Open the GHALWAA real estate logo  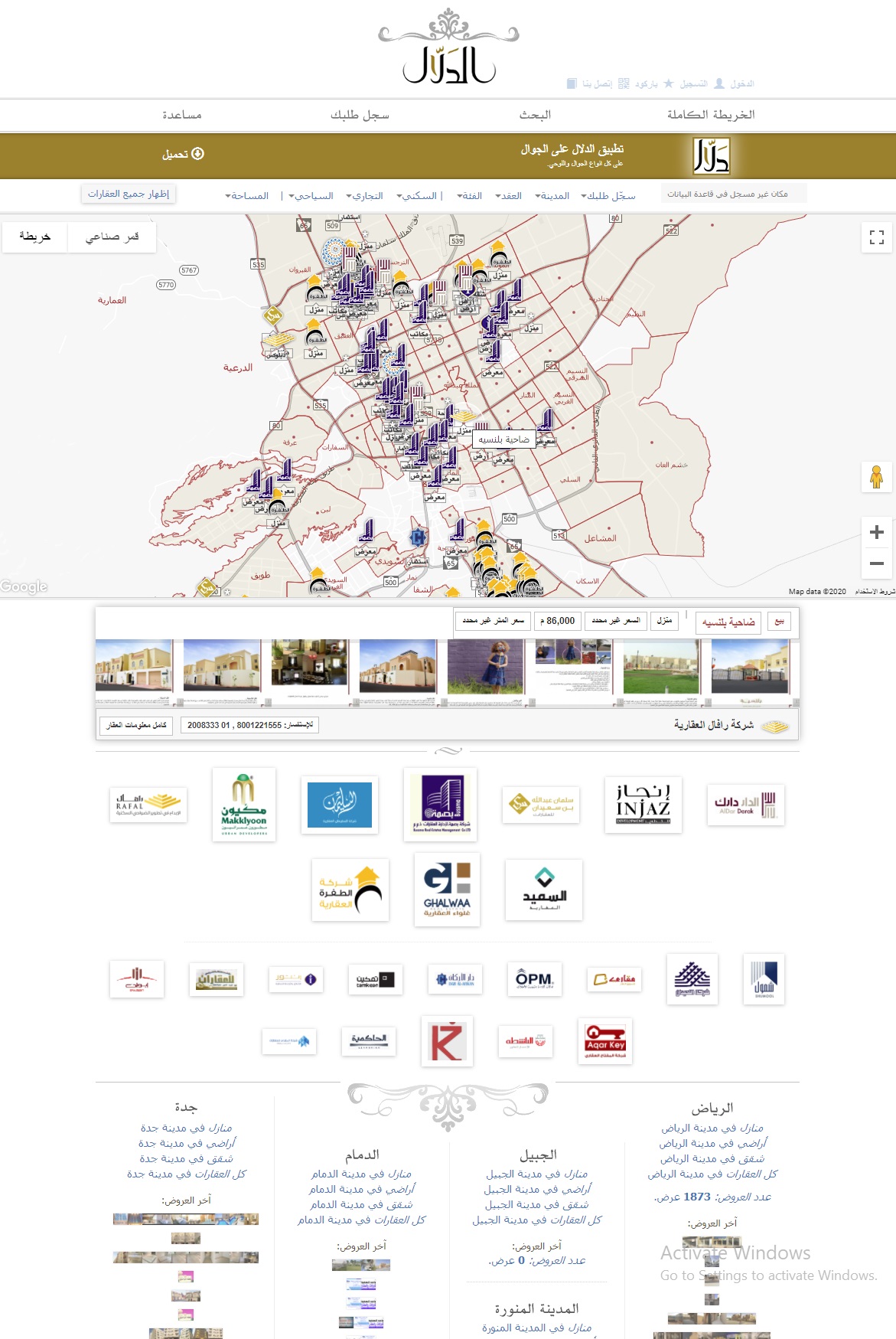[x=448, y=890]
